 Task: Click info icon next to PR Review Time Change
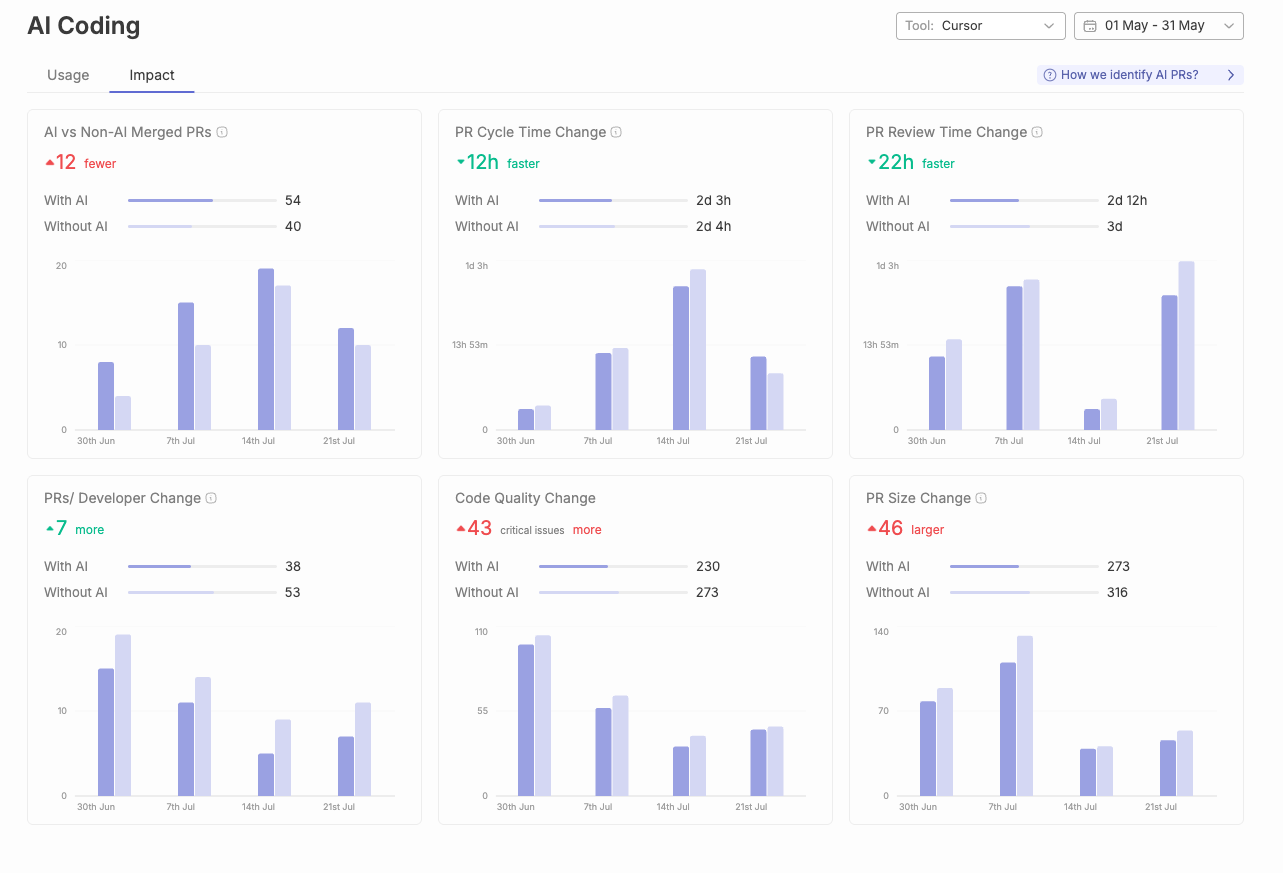[x=1037, y=132]
